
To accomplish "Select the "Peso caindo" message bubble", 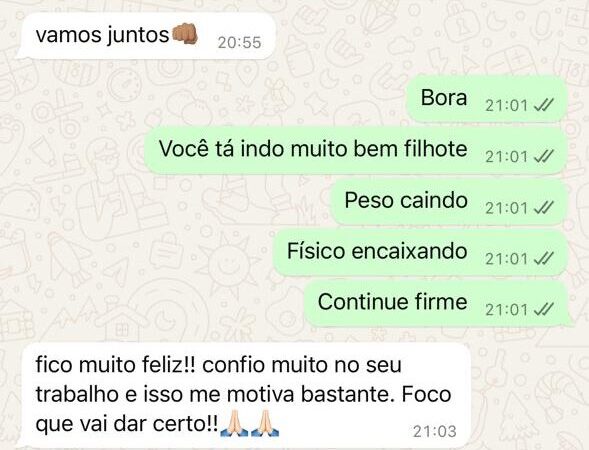I will point(449,201).
